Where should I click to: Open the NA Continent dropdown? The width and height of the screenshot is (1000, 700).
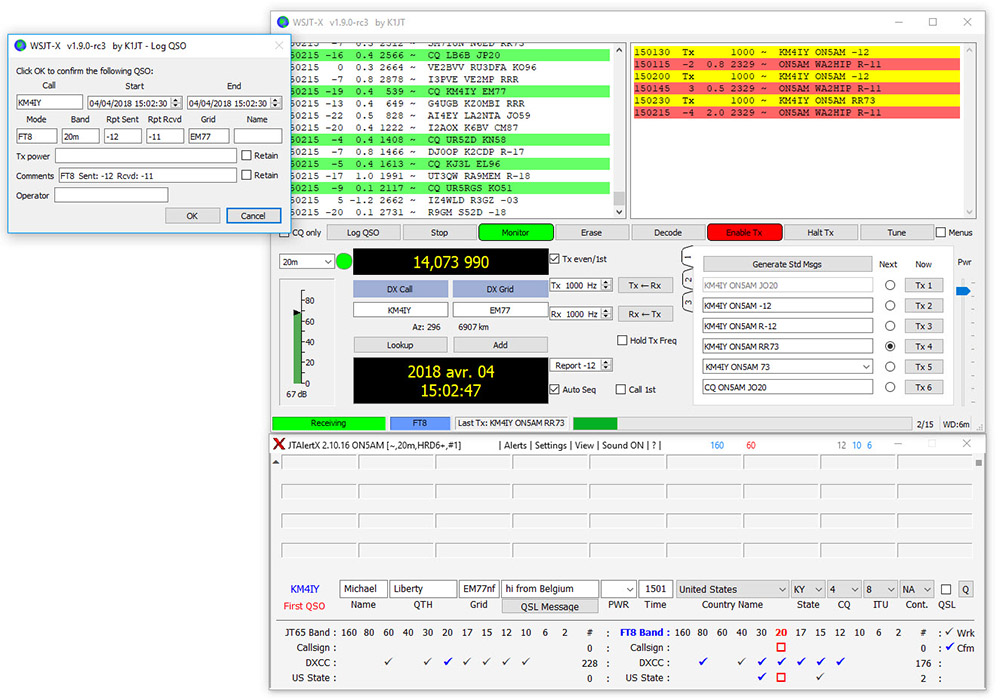click(917, 589)
